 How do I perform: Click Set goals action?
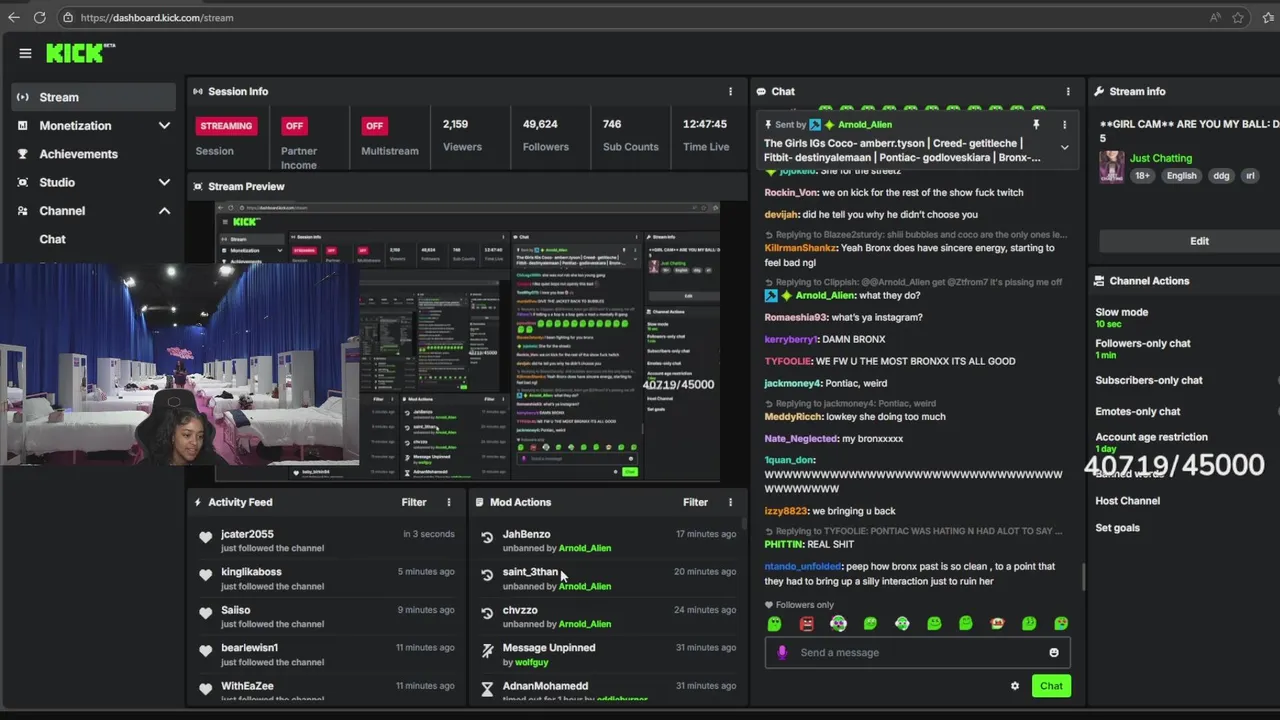coord(1117,528)
